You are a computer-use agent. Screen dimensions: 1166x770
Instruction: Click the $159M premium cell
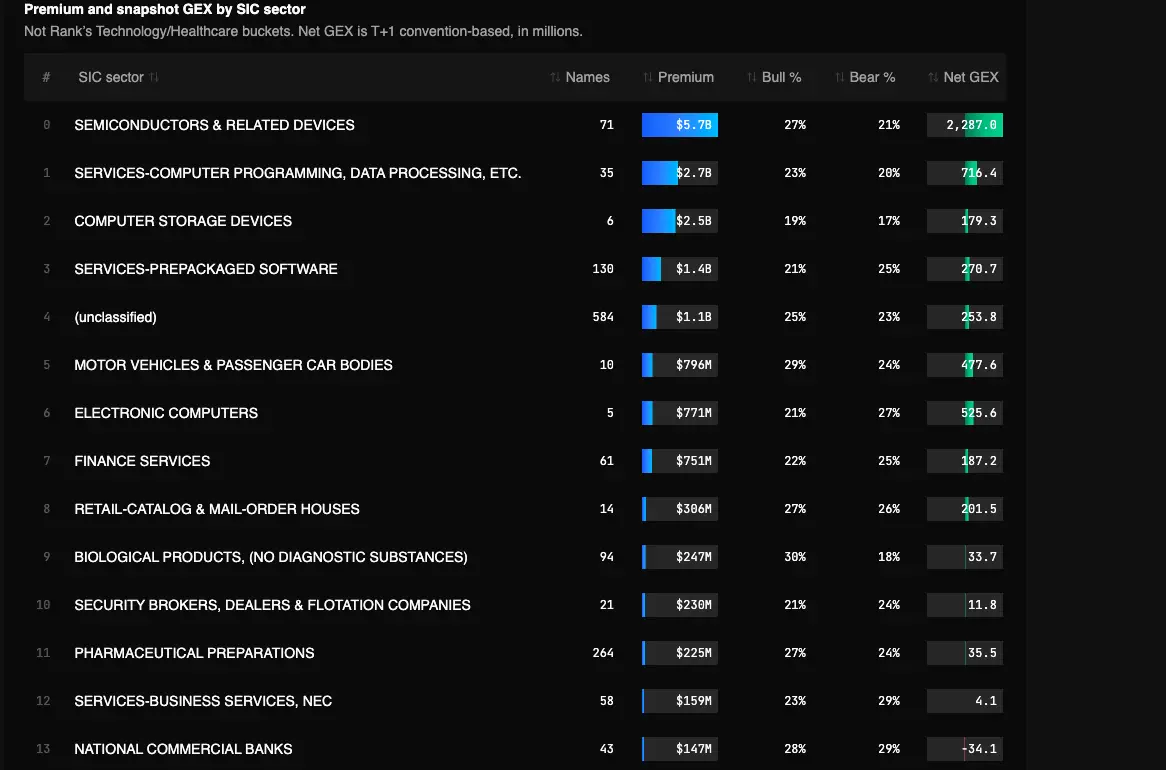(680, 701)
